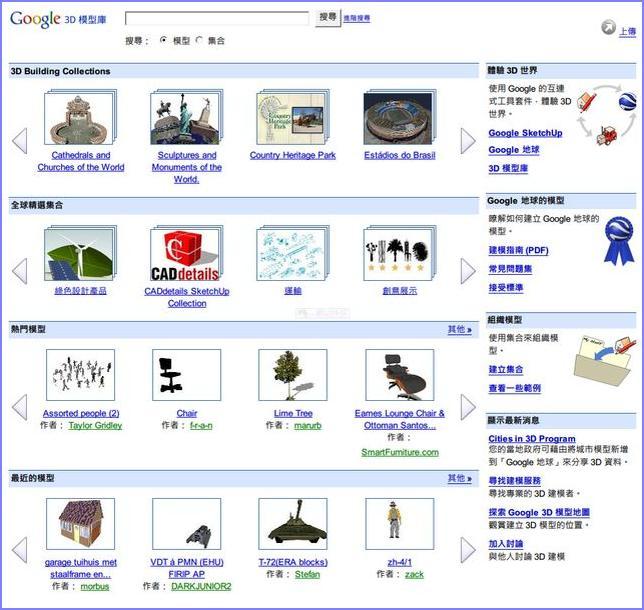Open Cathedrals and Churches of the World thumbnail
The height and width of the screenshot is (610, 644).
click(x=80, y=117)
